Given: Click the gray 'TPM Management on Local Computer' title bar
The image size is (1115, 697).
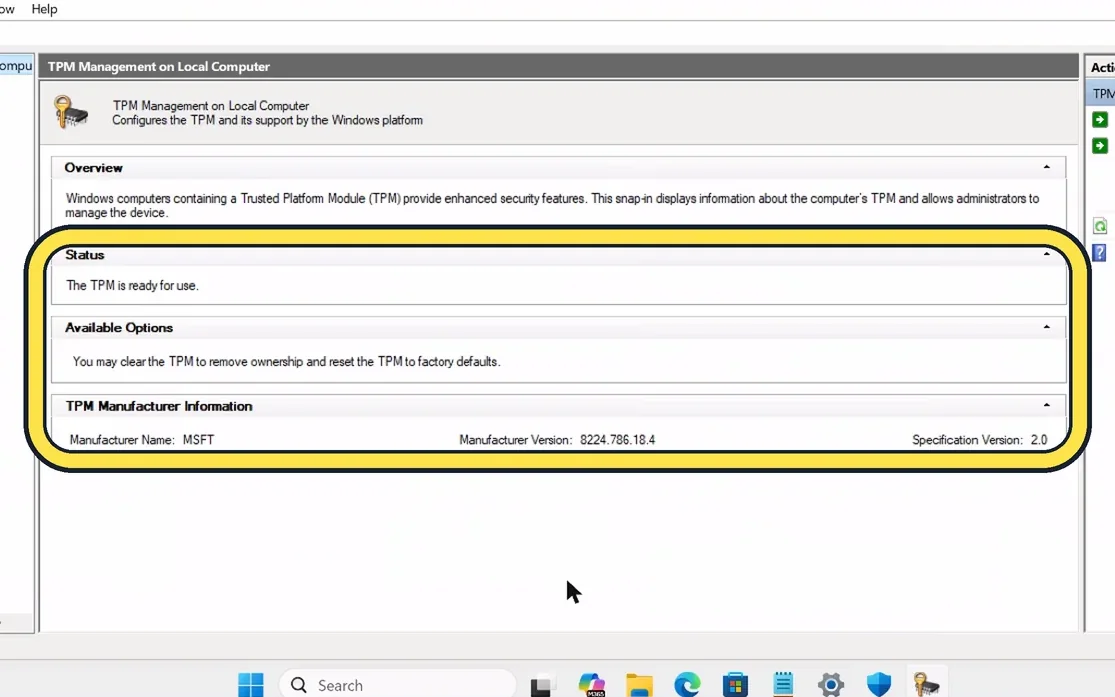Looking at the screenshot, I should tap(559, 66).
